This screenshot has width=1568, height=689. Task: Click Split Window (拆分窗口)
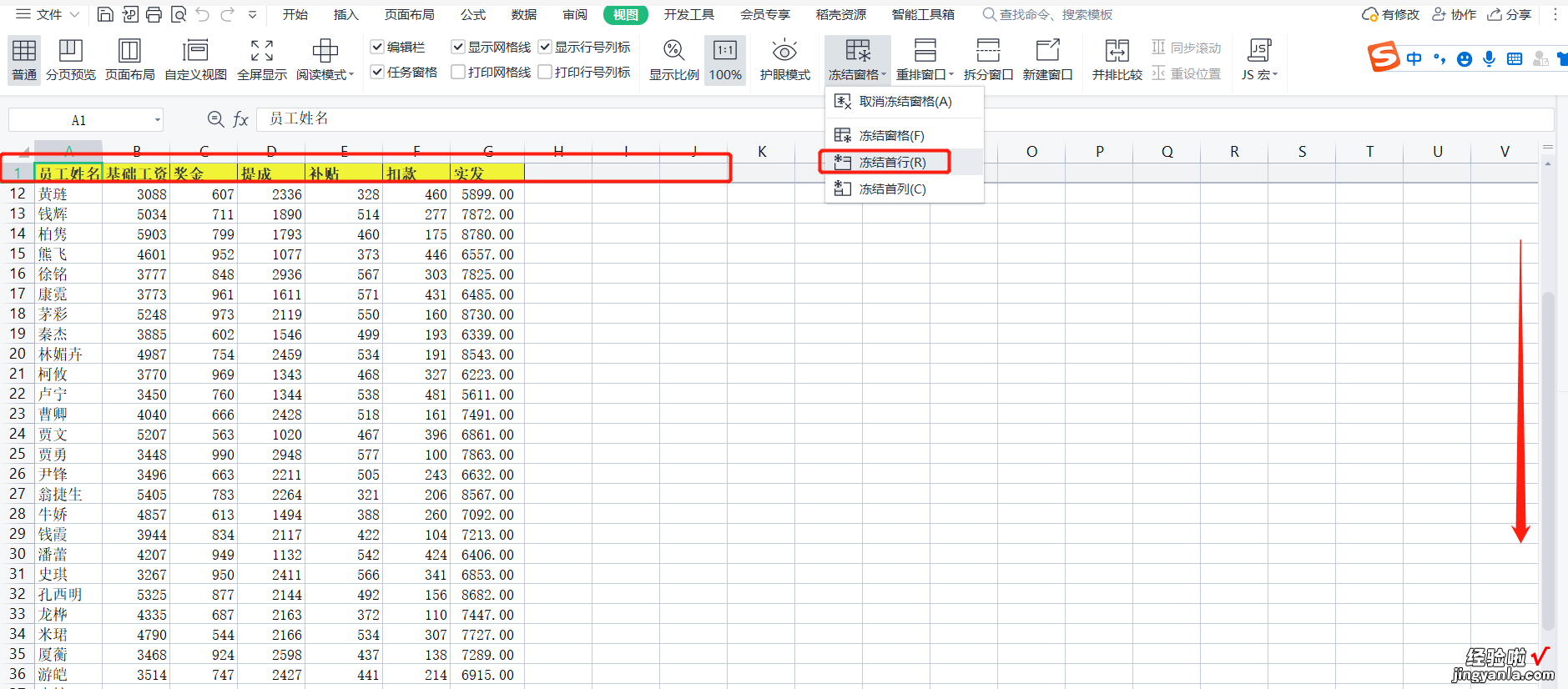988,59
